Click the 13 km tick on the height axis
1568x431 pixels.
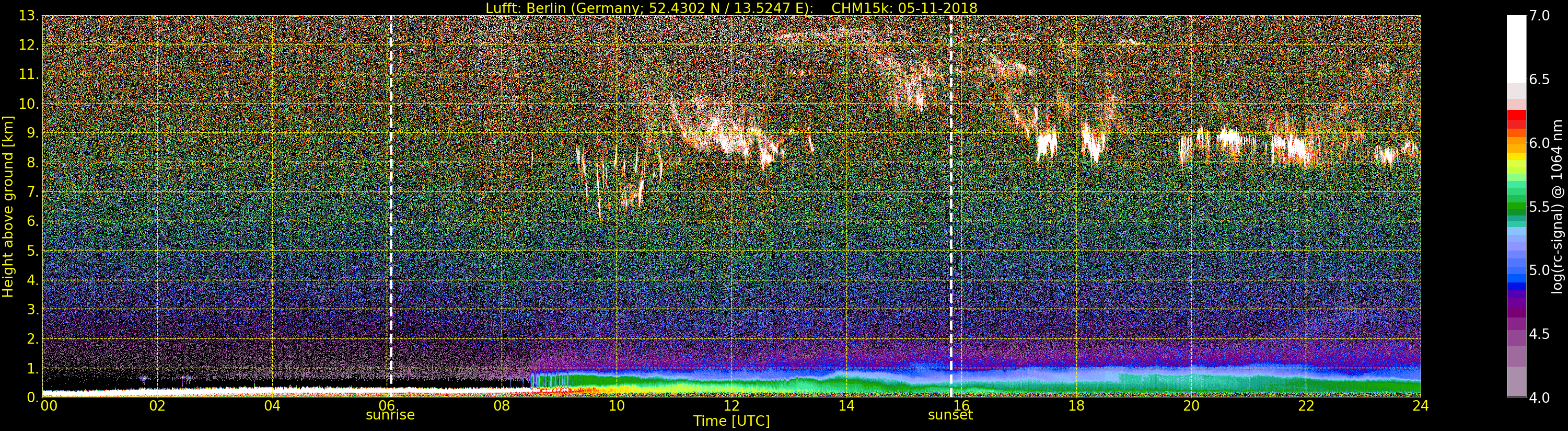coord(29,15)
